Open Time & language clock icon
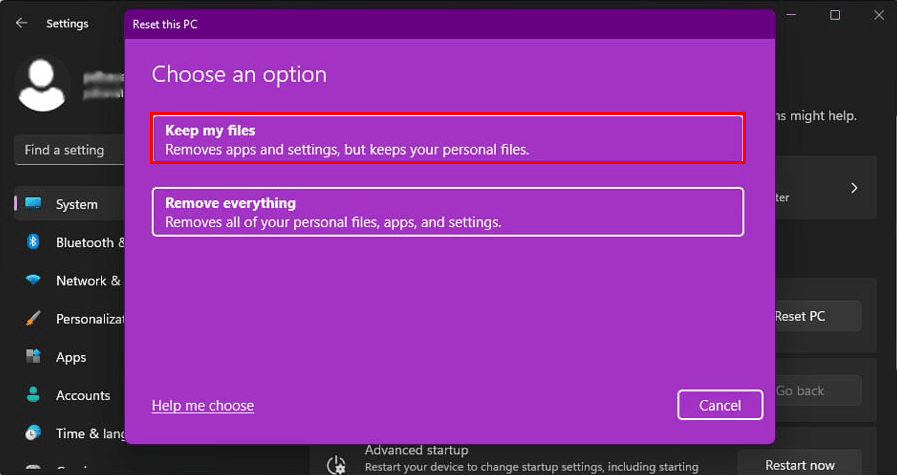The height and width of the screenshot is (475, 897). coord(33,433)
